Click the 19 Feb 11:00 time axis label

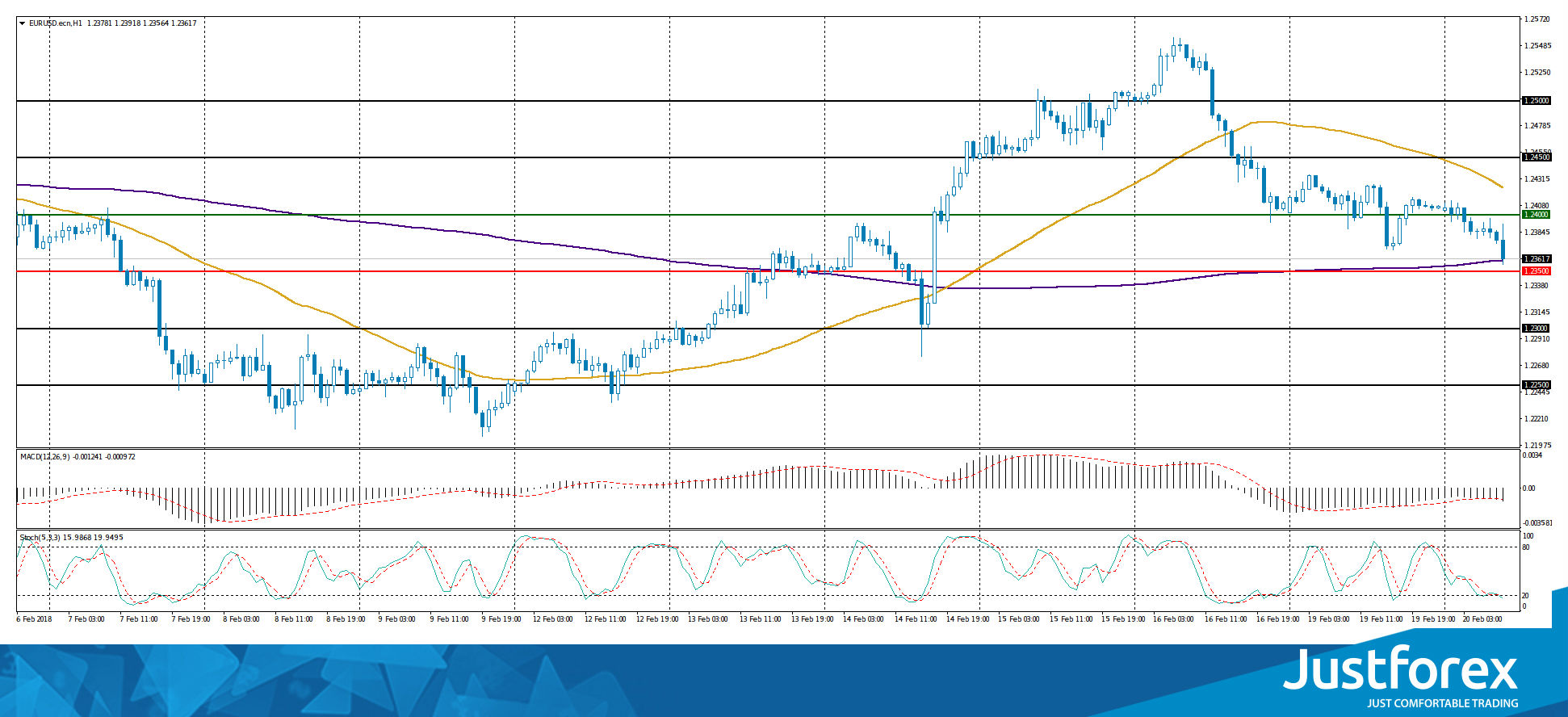pos(1380,619)
